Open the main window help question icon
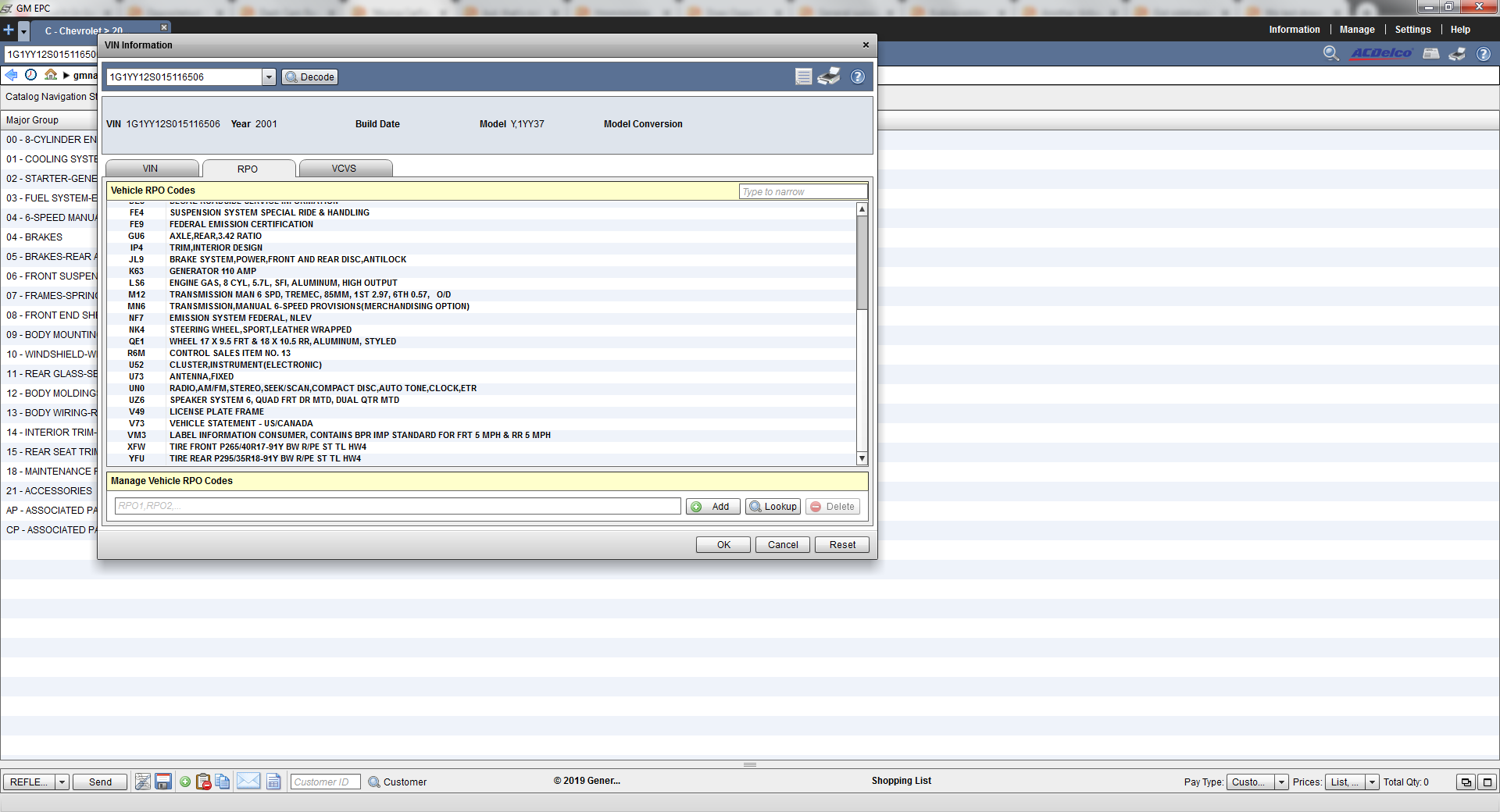The height and width of the screenshot is (812, 1500). tap(1484, 54)
